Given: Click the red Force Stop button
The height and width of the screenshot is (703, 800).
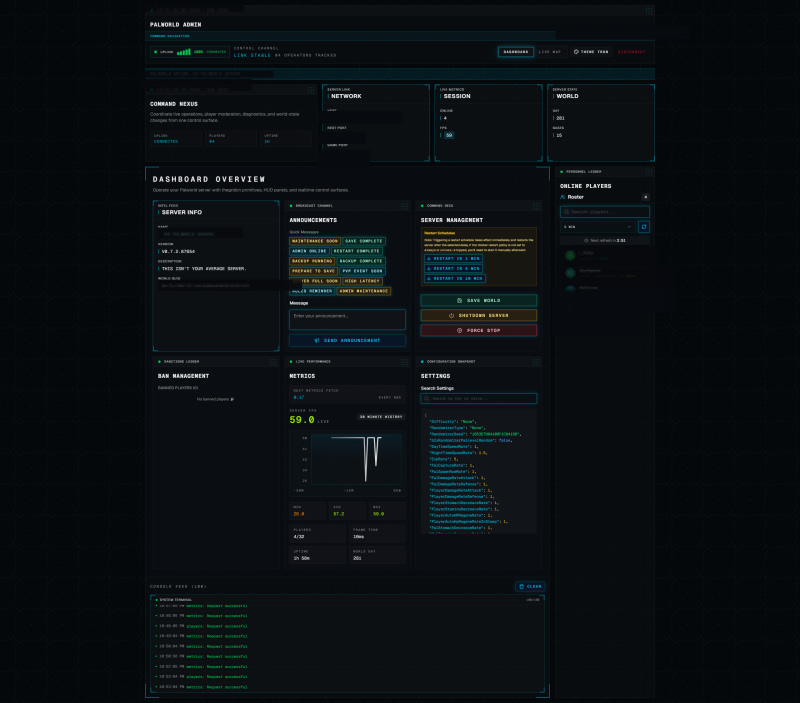Looking at the screenshot, I should click(479, 331).
